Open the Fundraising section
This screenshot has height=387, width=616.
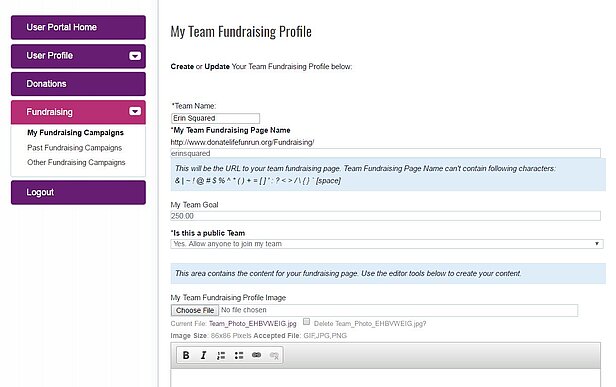tap(78, 112)
